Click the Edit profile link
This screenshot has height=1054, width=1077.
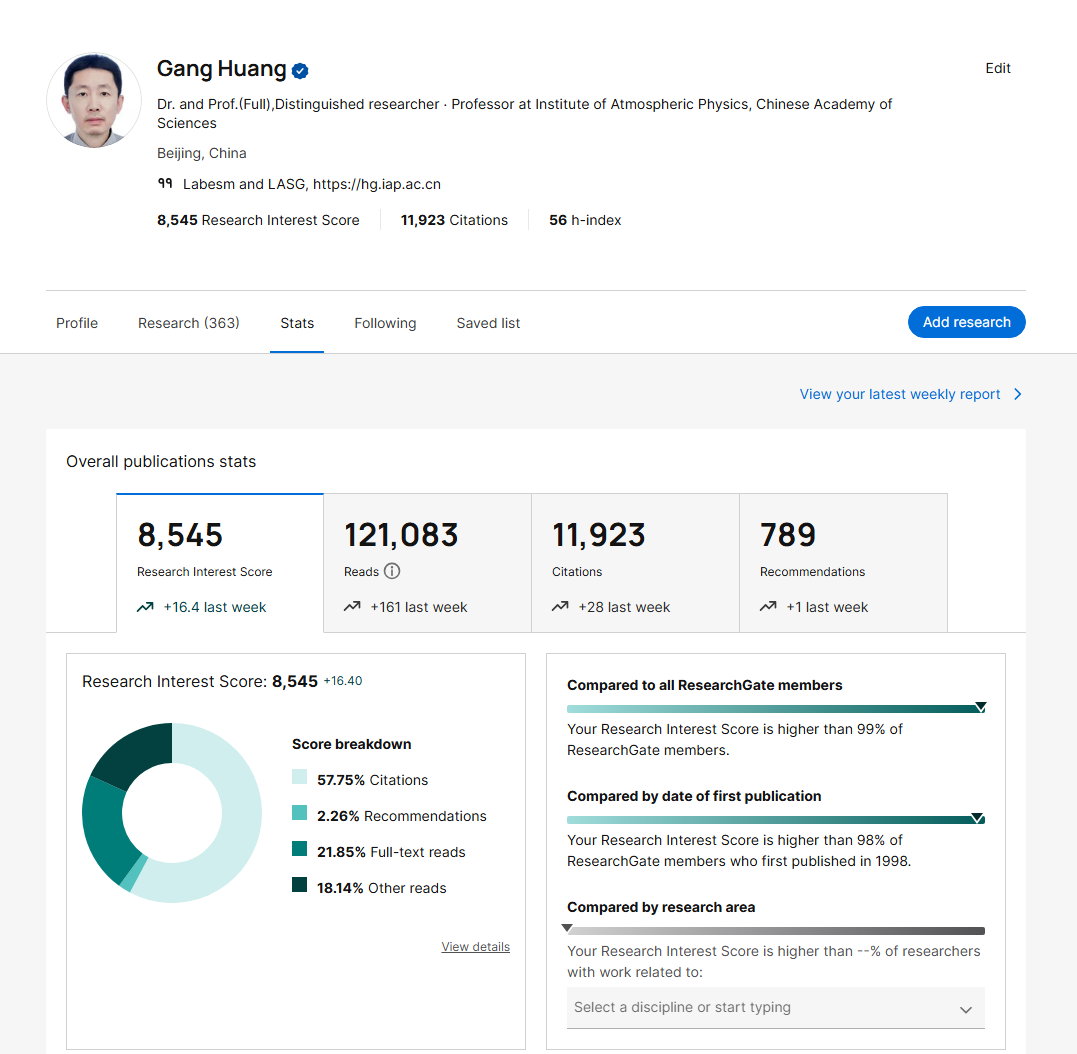click(998, 69)
